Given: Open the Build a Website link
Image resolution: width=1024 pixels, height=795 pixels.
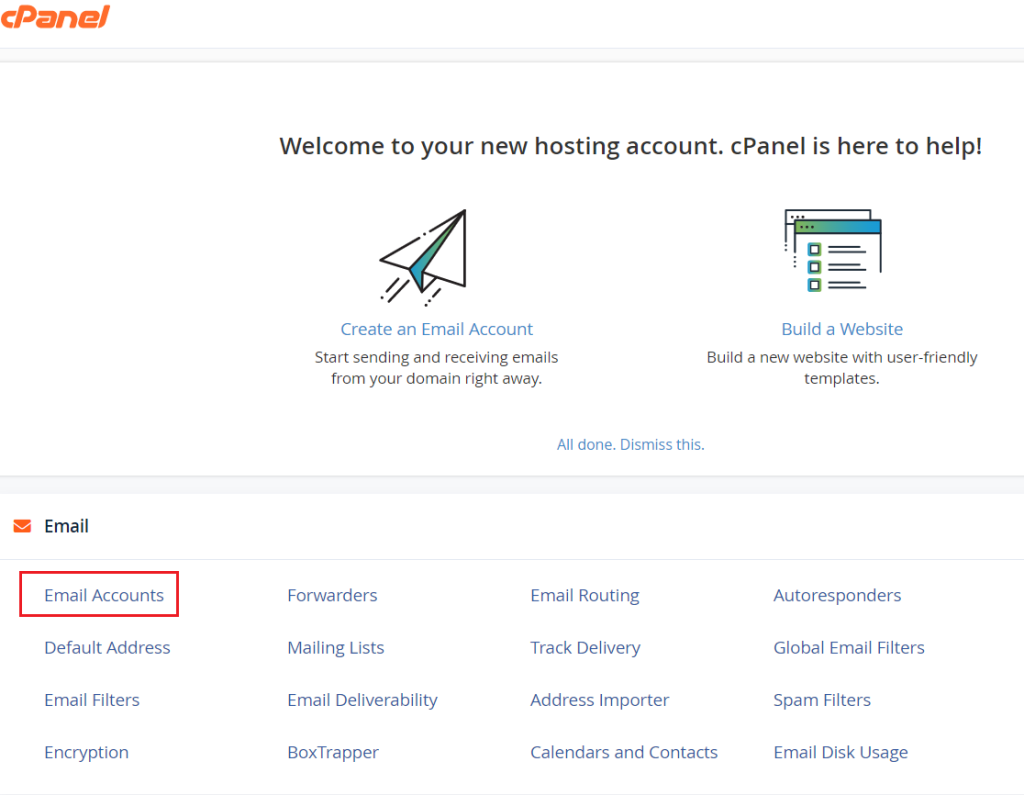Looking at the screenshot, I should pos(842,329).
